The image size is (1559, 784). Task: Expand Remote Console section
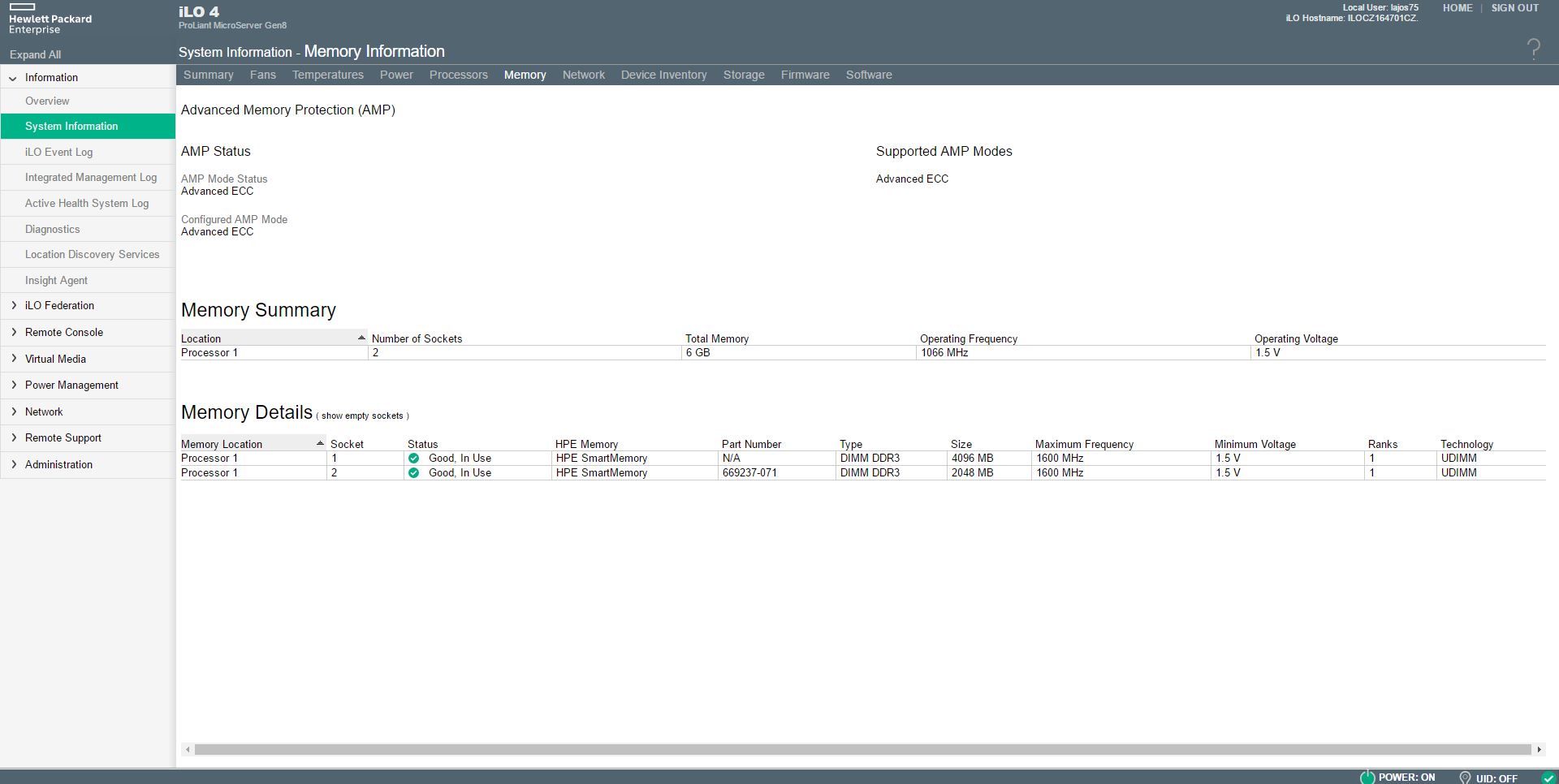pyautogui.click(x=14, y=333)
